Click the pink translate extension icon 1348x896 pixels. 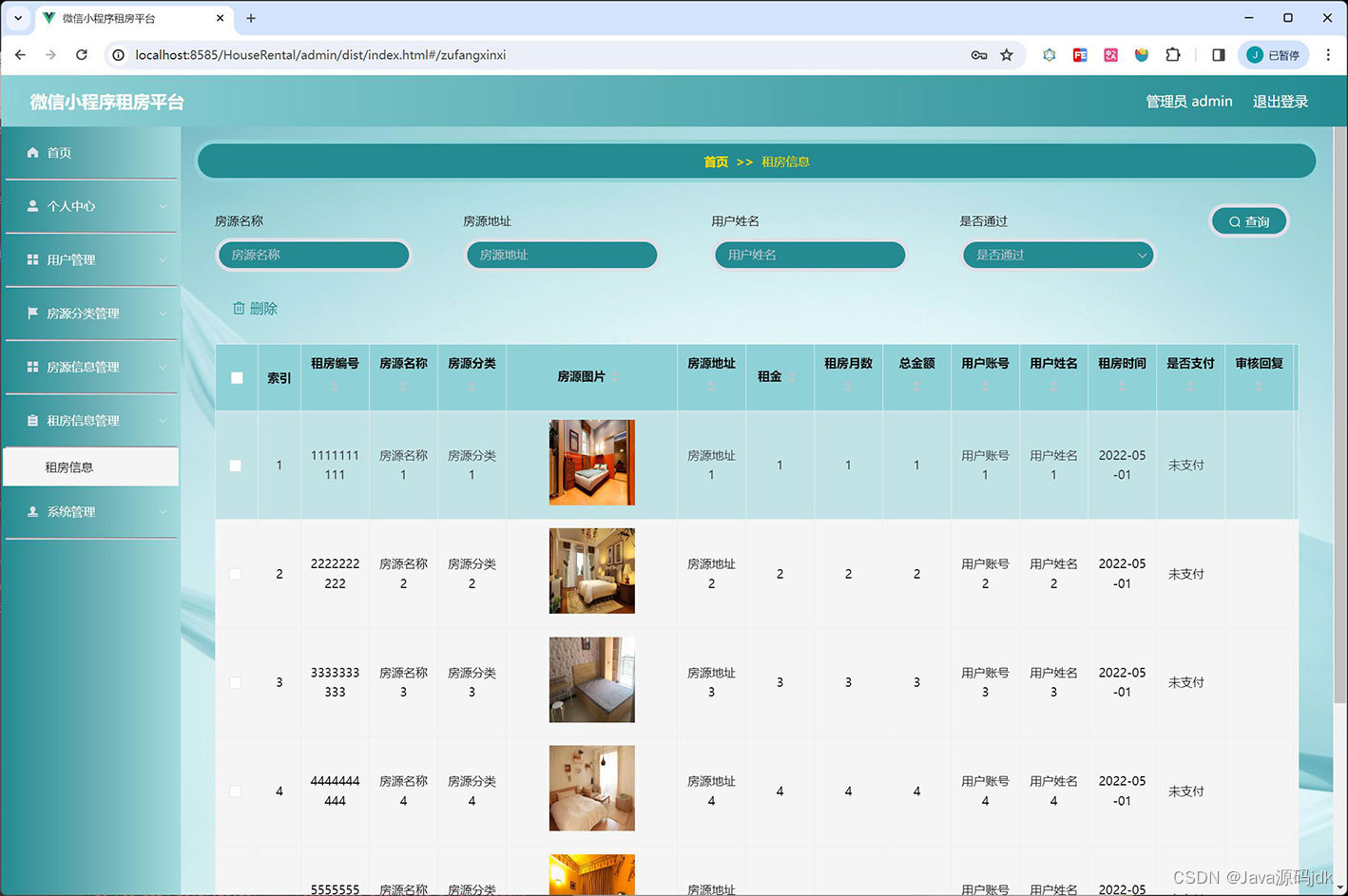(1110, 55)
